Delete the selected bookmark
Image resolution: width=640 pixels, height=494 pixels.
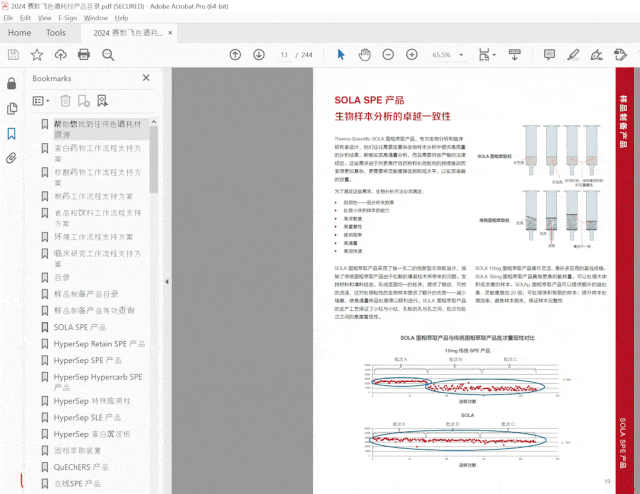pyautogui.click(x=65, y=100)
